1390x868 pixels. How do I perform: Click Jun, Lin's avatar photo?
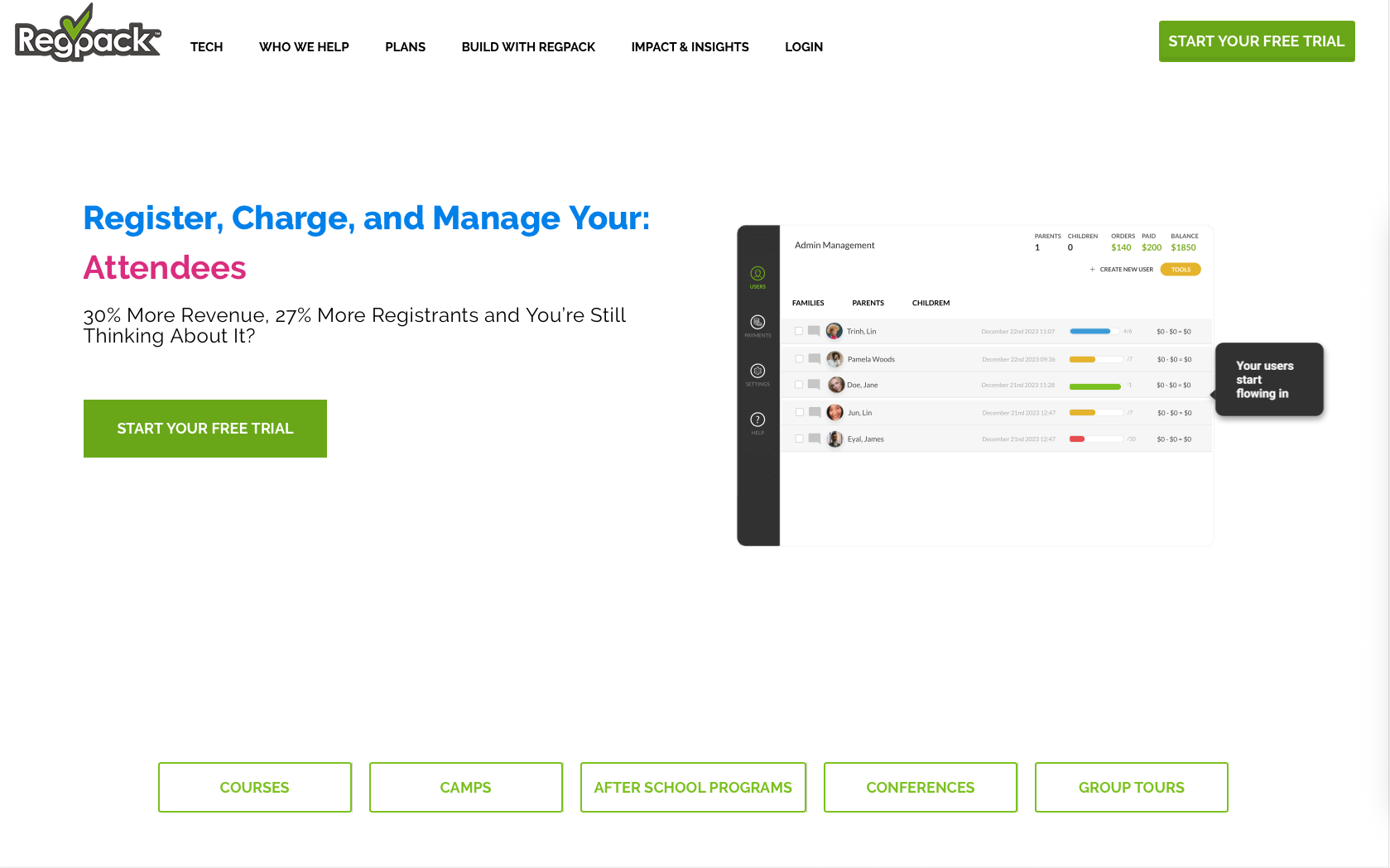coord(835,412)
